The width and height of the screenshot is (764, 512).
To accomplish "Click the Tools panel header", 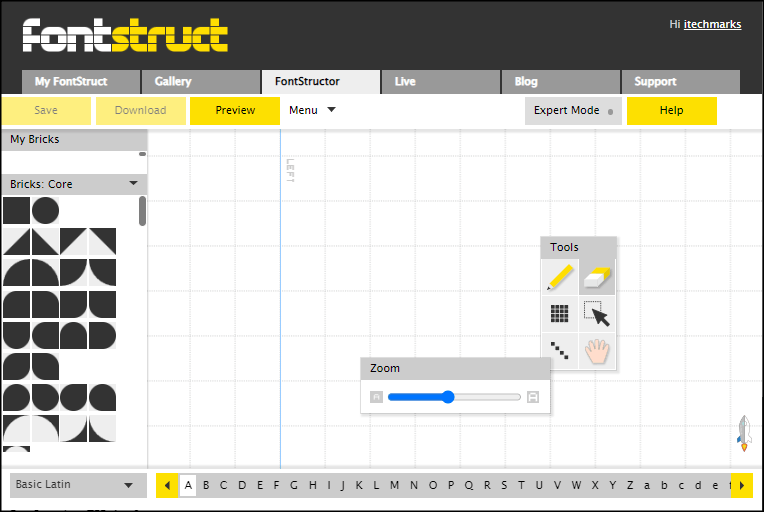I will pyautogui.click(x=578, y=247).
